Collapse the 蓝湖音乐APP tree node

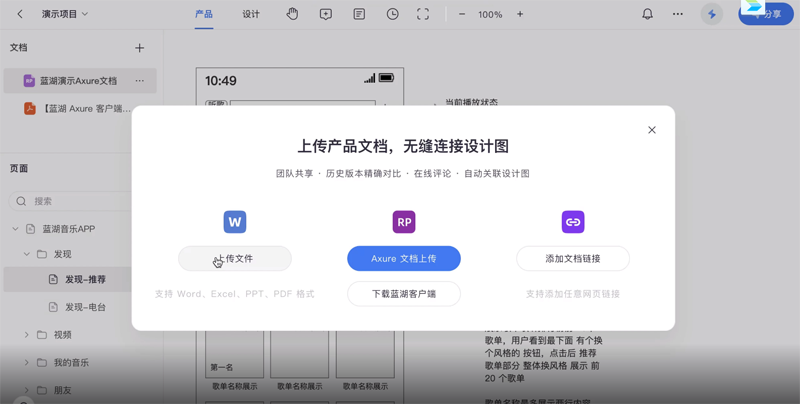(x=15, y=229)
